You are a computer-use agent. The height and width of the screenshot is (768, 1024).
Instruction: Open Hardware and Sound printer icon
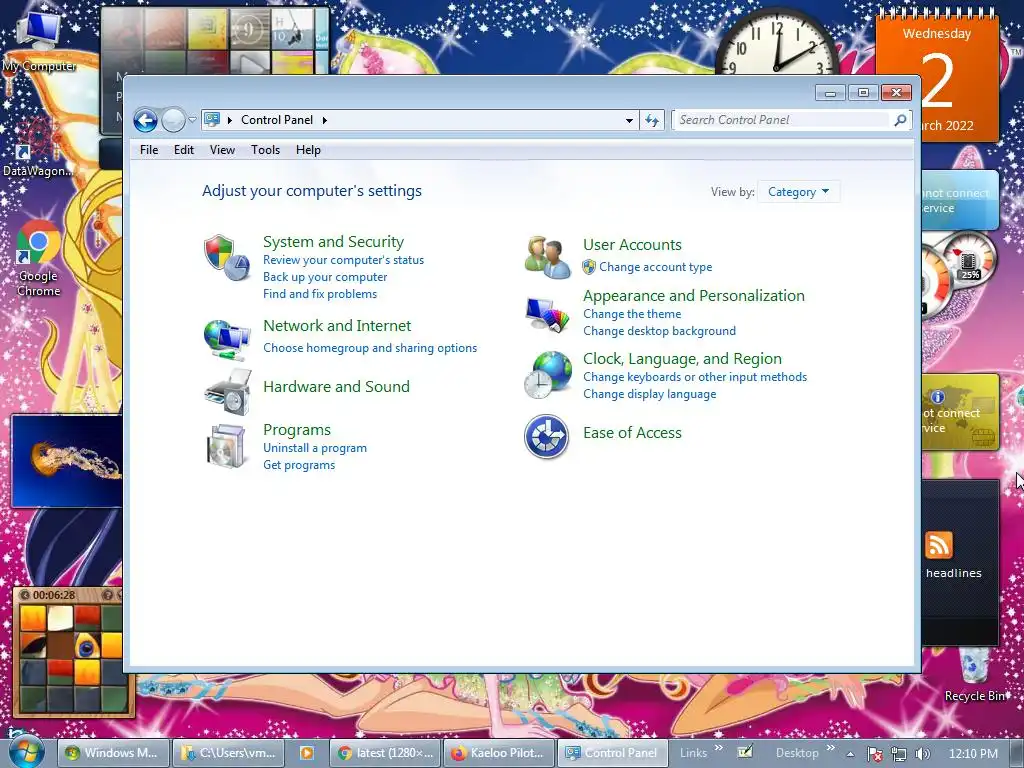(228, 392)
